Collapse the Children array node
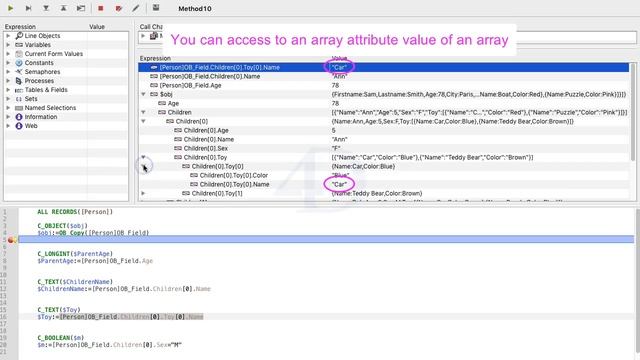Image resolution: width=640 pixels, height=360 pixels. coord(143,112)
